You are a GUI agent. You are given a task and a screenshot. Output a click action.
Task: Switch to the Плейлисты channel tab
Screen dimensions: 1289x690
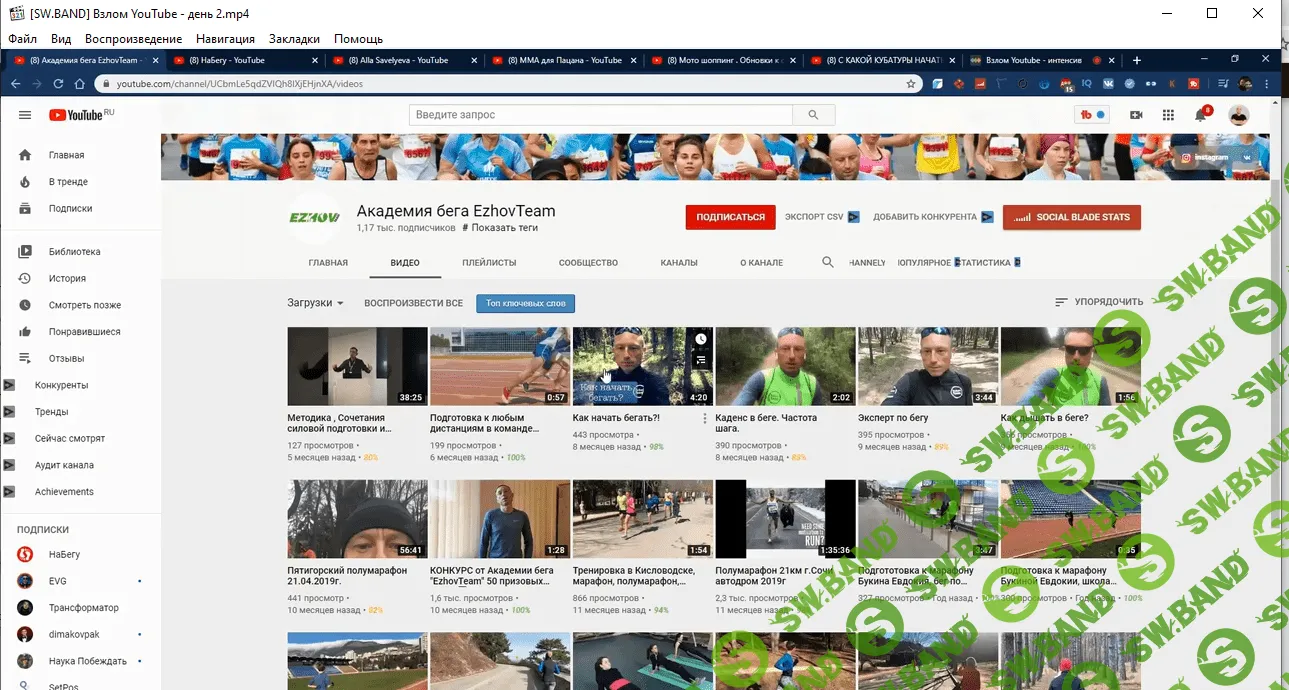tap(489, 263)
